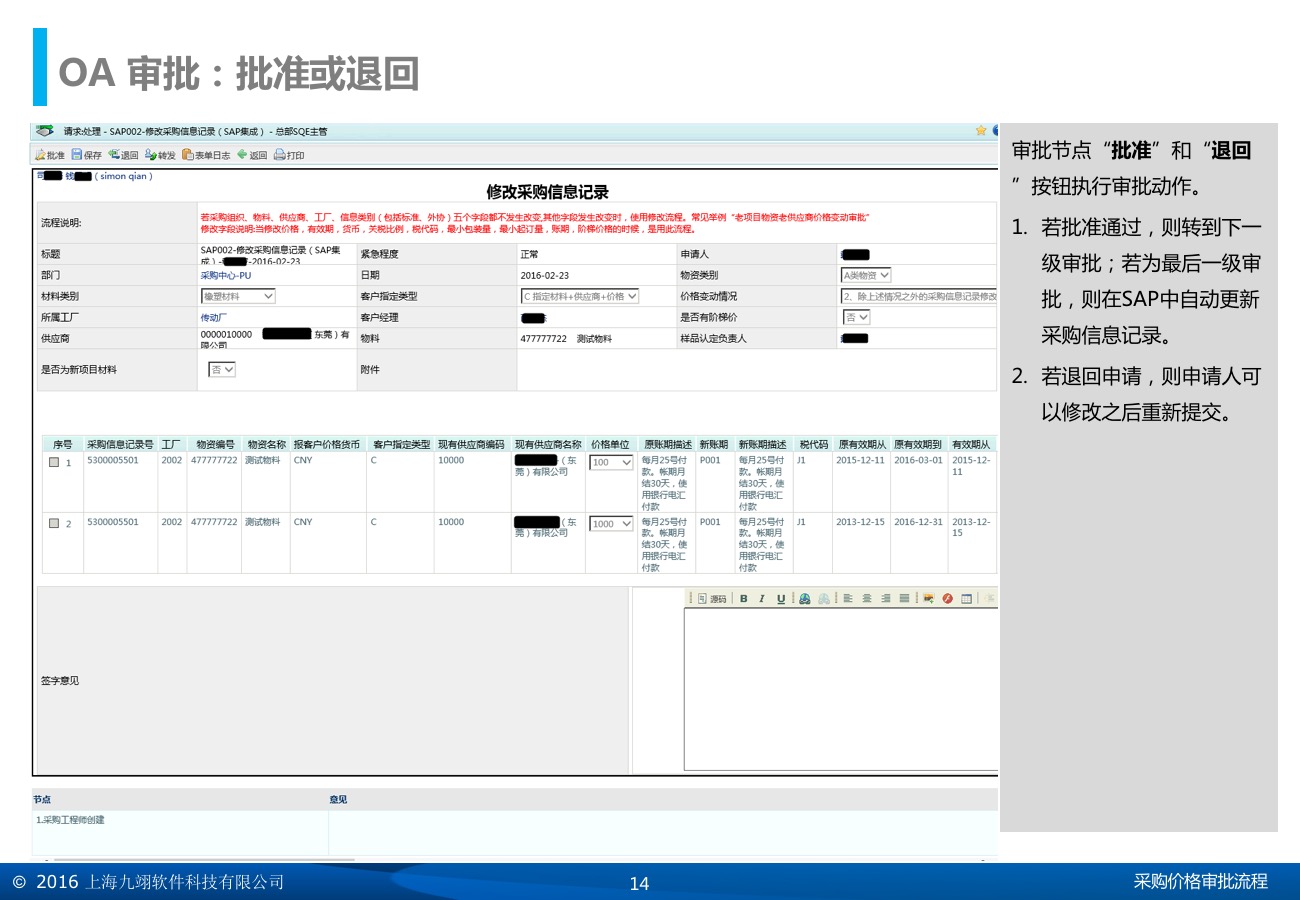
Task: Open the 材料类别 dropdown showing 橡塑材料
Action: click(238, 296)
